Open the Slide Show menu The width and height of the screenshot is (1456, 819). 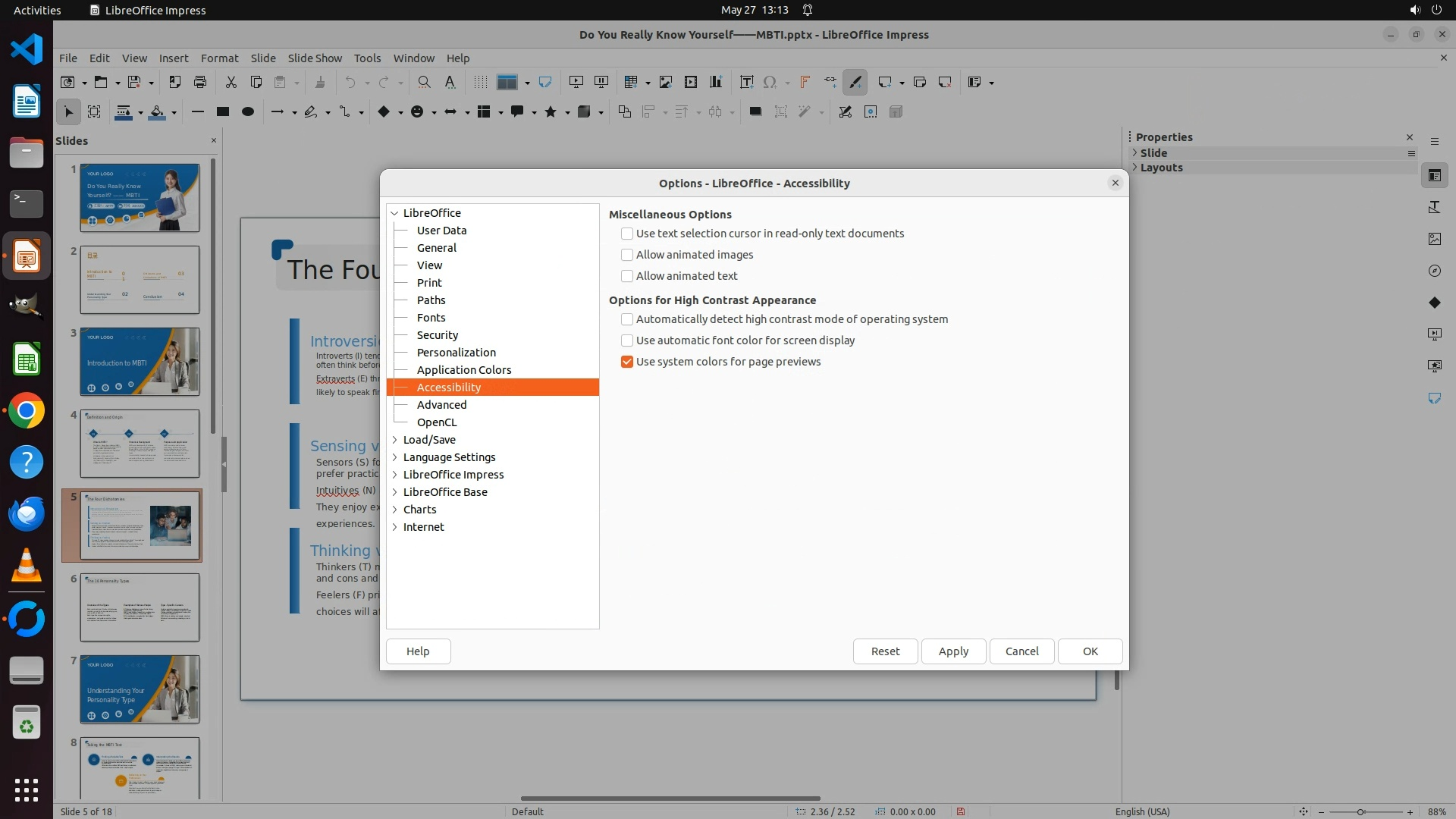point(315,58)
